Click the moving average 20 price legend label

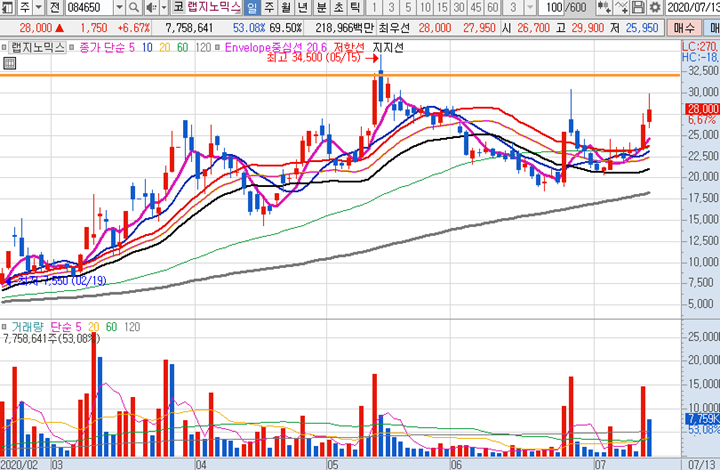(x=165, y=48)
